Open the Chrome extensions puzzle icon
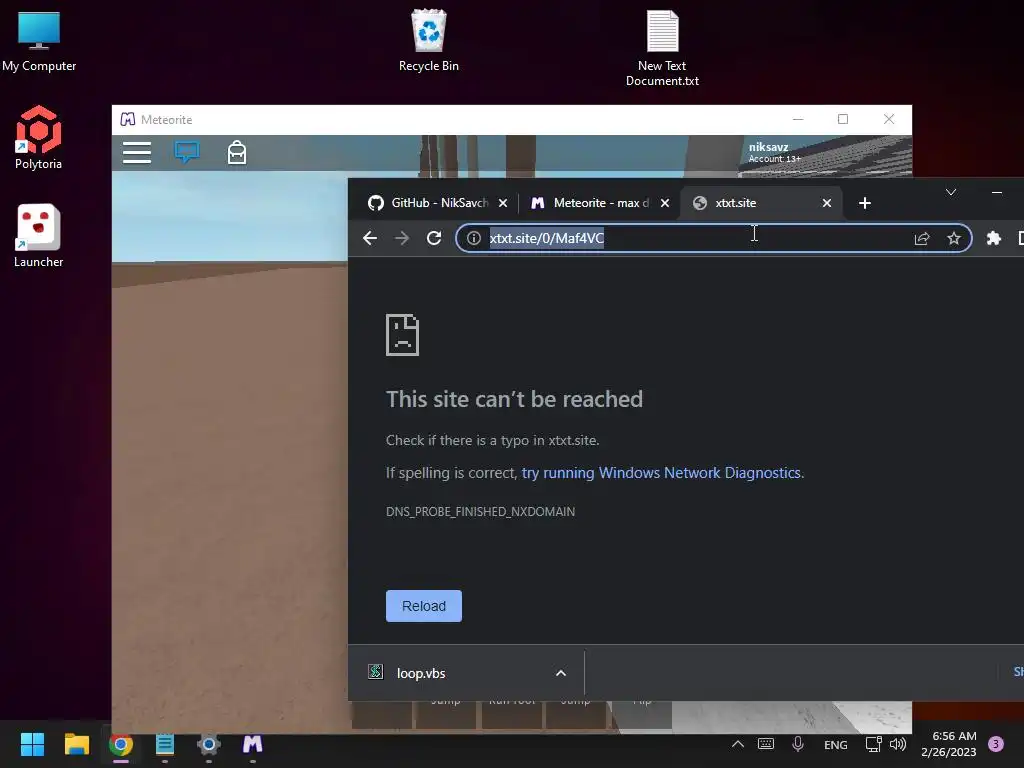 coord(993,238)
